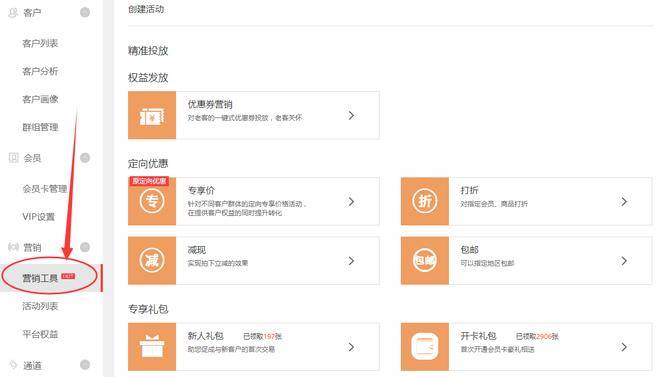Image resolution: width=658 pixels, height=377 pixels.
Task: Click the 对指定会员、商品打折 description
Action: (494, 204)
